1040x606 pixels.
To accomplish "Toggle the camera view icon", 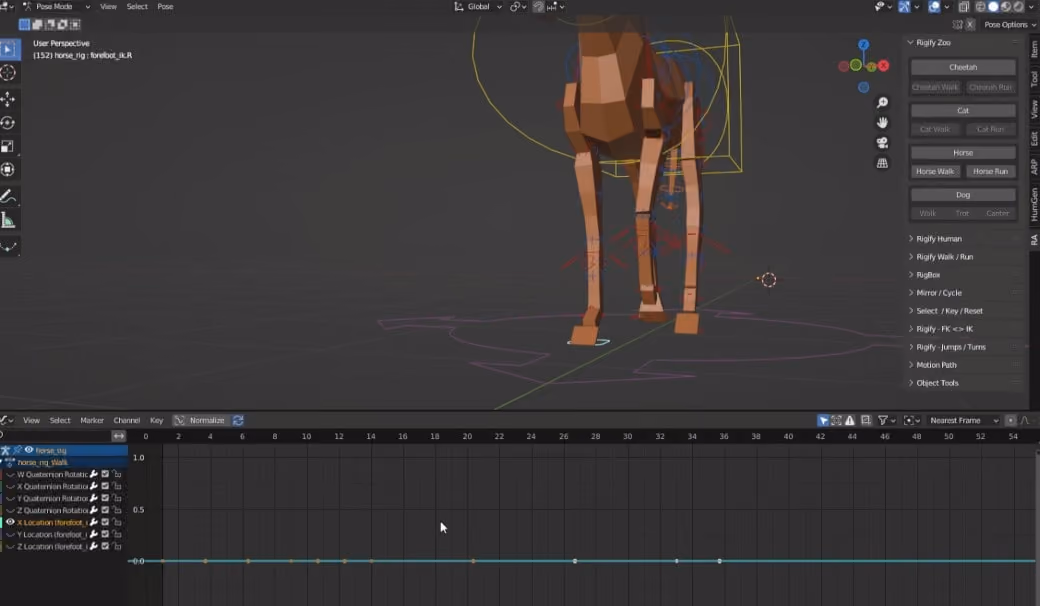I will pos(882,143).
